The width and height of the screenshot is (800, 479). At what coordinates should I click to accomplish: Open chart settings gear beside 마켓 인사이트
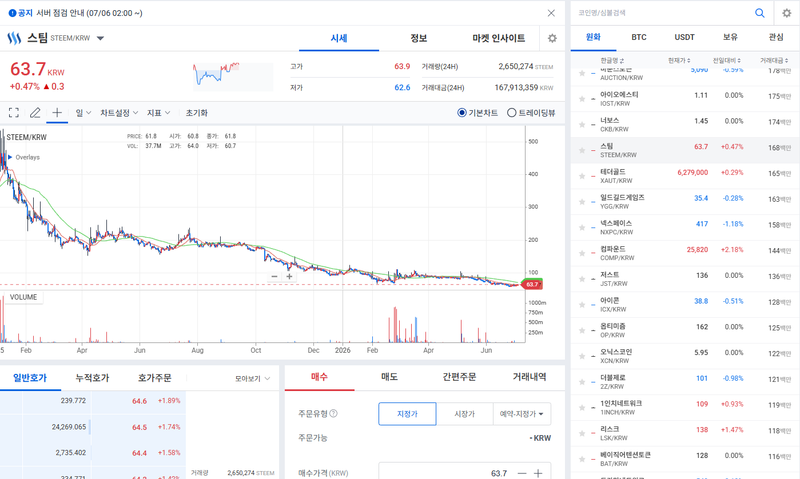[552, 38]
